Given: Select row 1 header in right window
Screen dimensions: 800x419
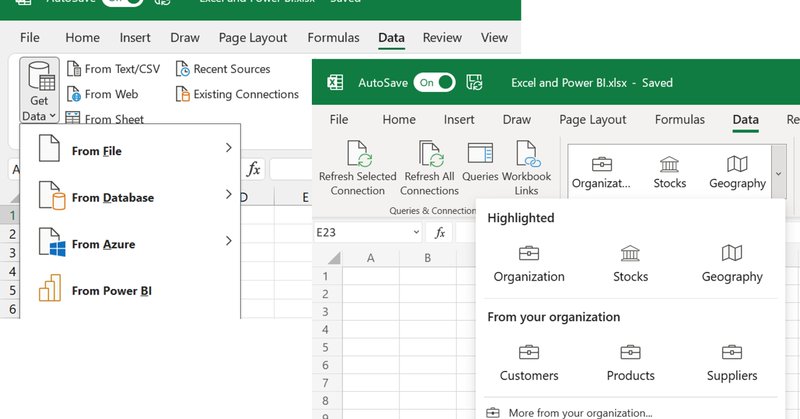Looking at the screenshot, I should point(326,277).
